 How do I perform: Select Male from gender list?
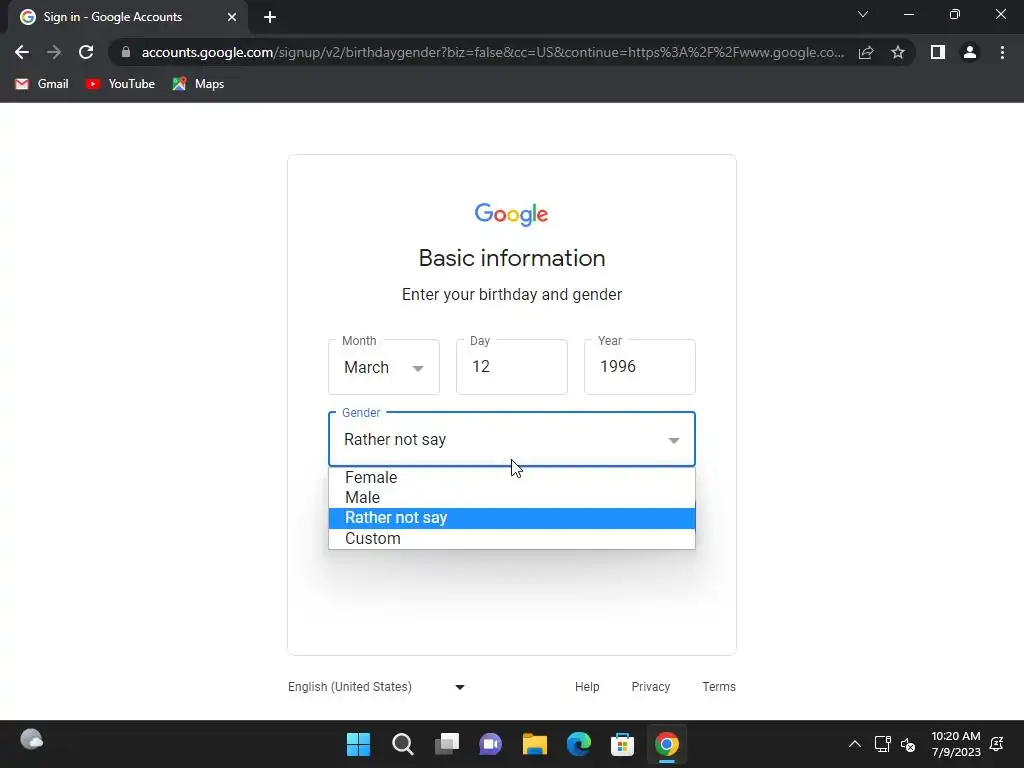point(512,498)
